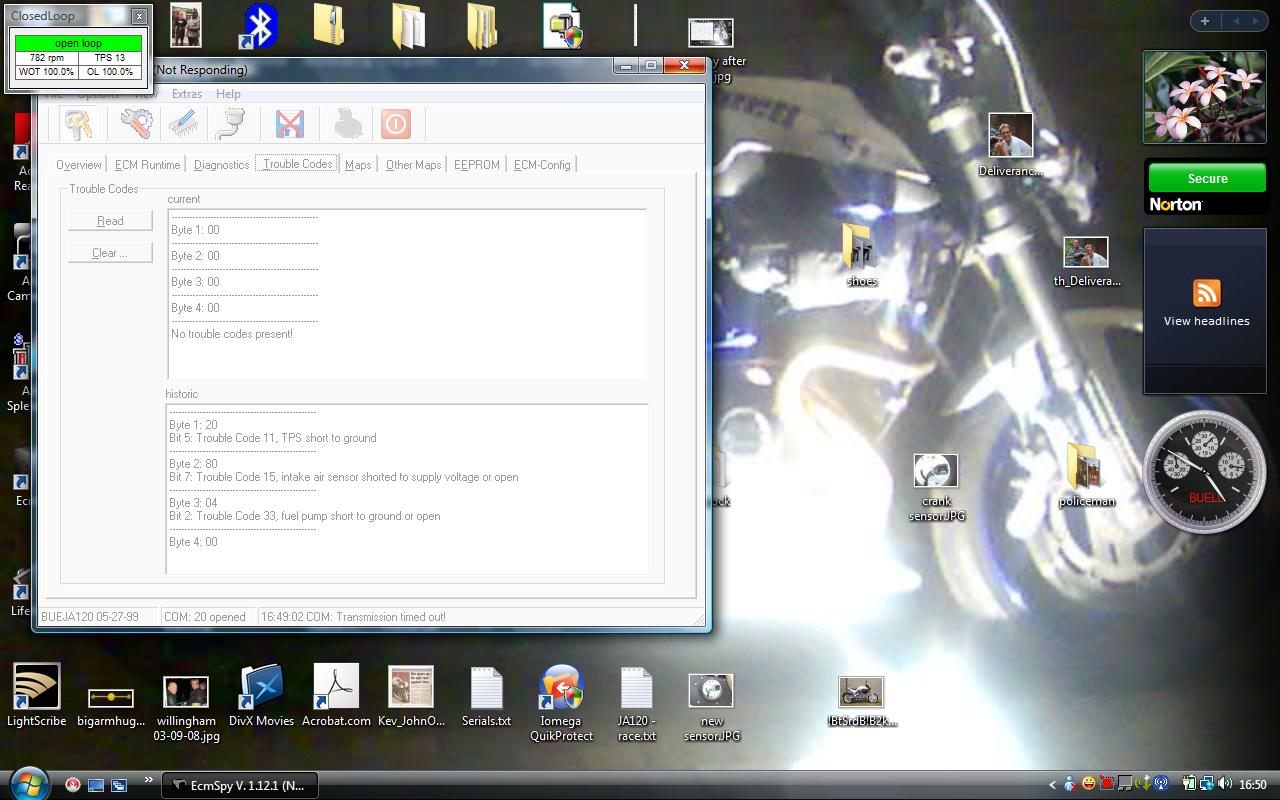
Task: Select the 'willingham 03-09-08.jpg' file
Action: pyautogui.click(x=186, y=709)
